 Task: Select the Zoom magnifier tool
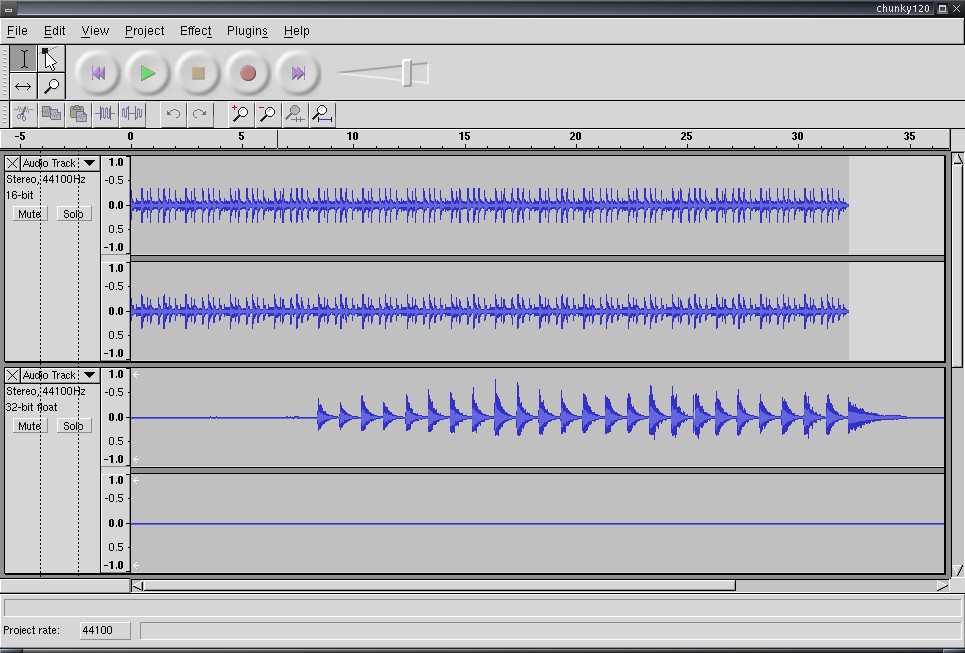point(51,86)
